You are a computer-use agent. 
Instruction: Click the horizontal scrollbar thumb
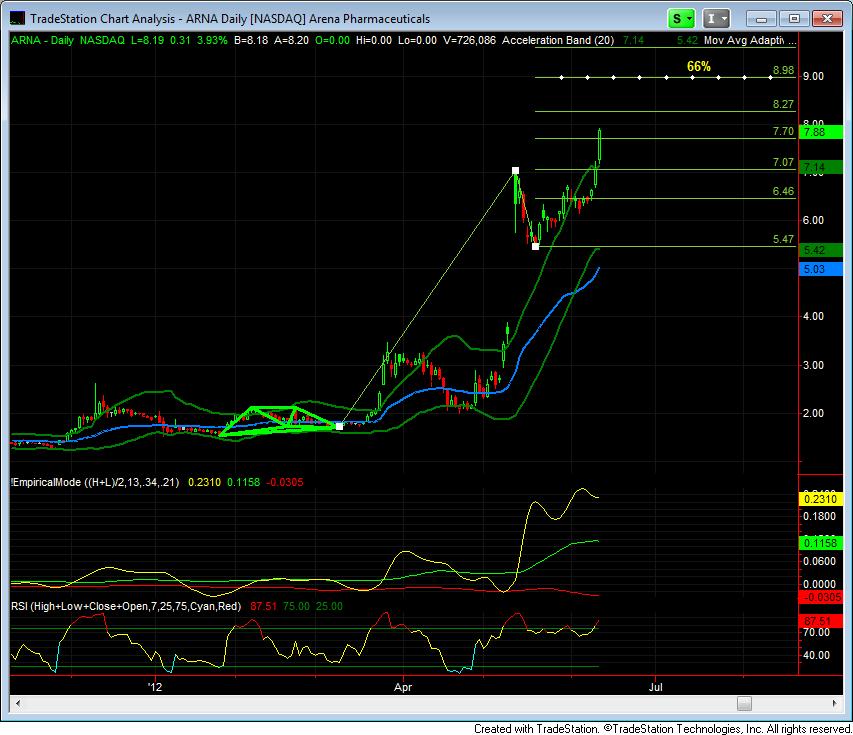744,703
